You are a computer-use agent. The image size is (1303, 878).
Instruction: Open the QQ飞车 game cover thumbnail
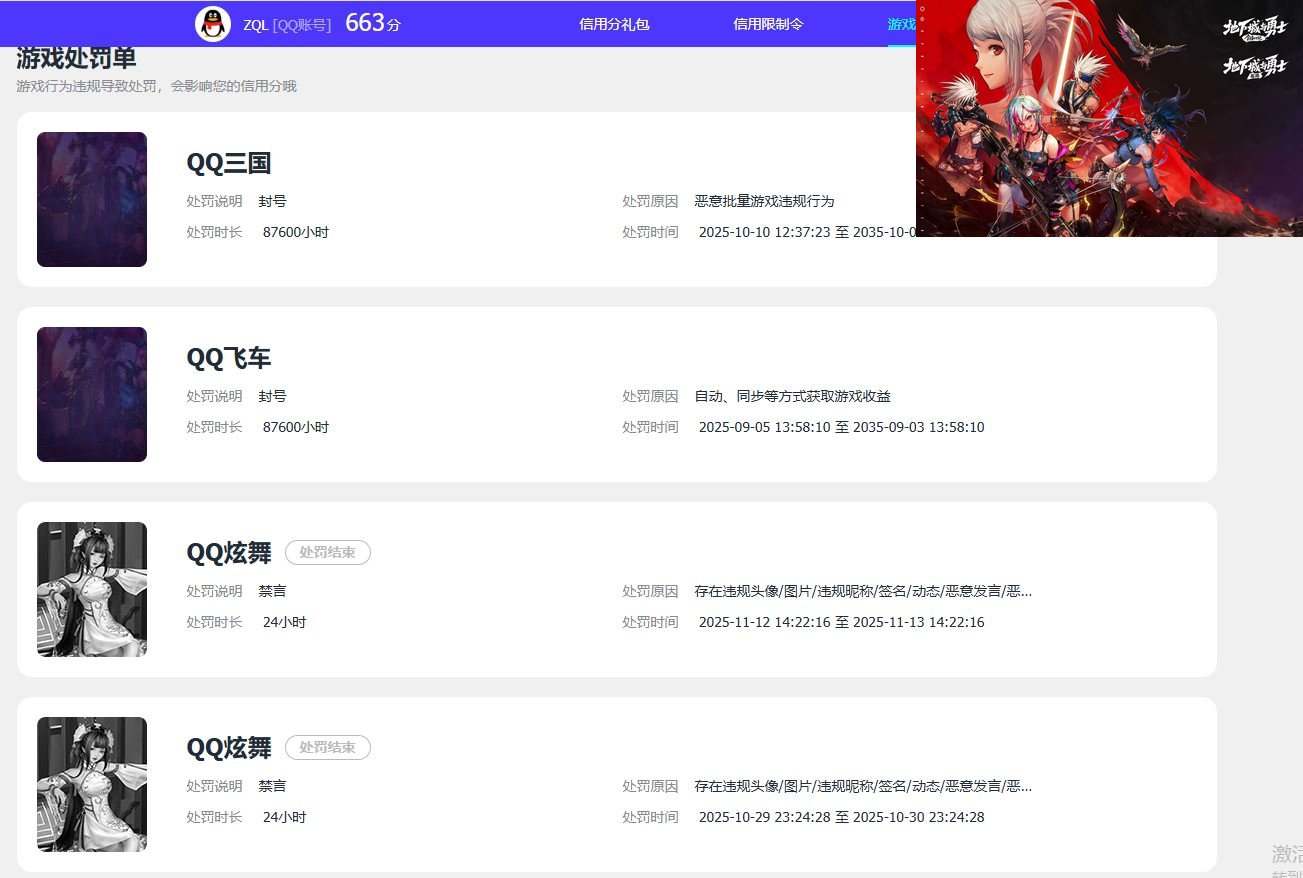point(92,394)
